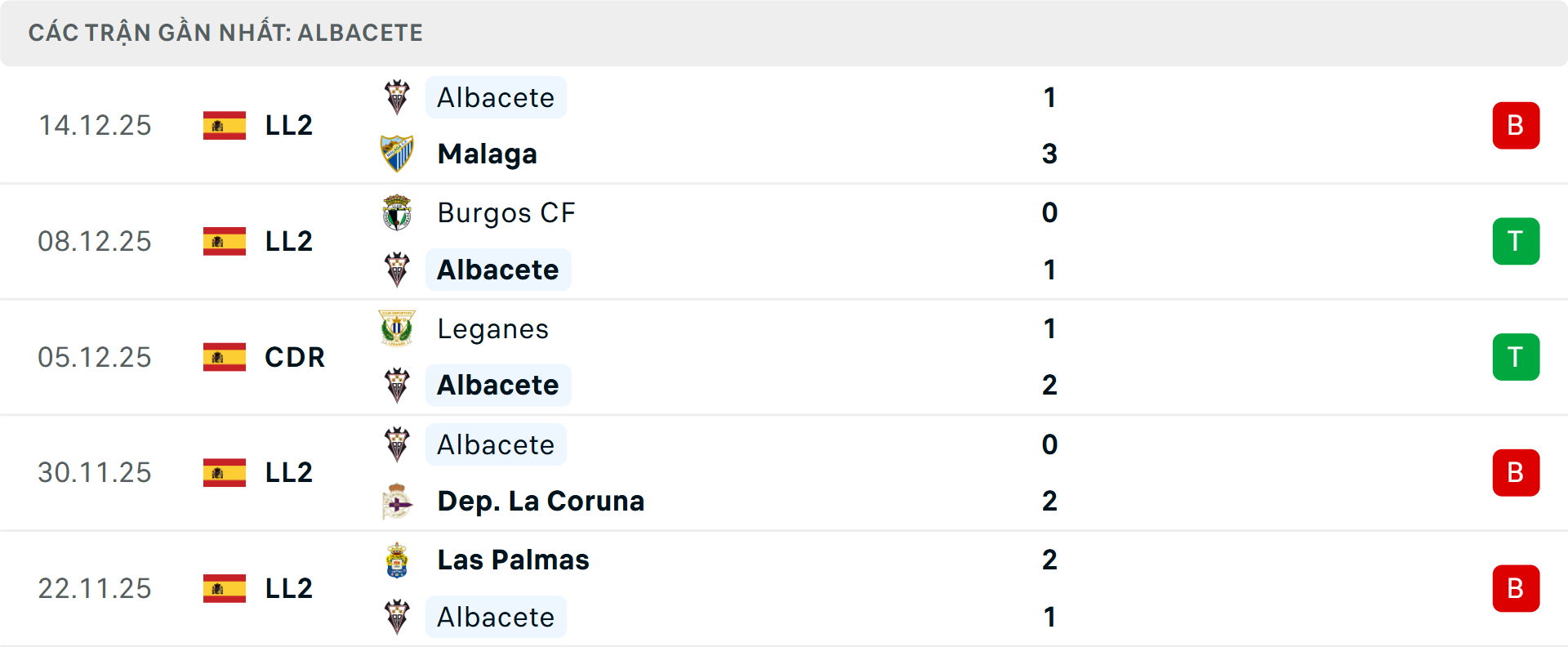Click the Las Palmas club crest
Viewport: 1568px width, 647px height.
[x=397, y=560]
